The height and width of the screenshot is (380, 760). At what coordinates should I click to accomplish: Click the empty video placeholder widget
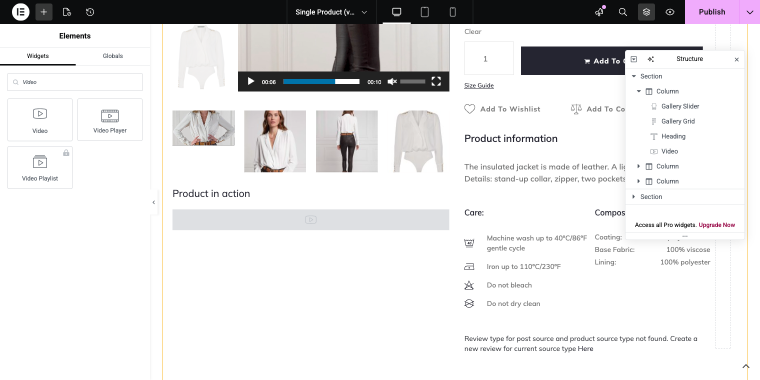point(311,220)
